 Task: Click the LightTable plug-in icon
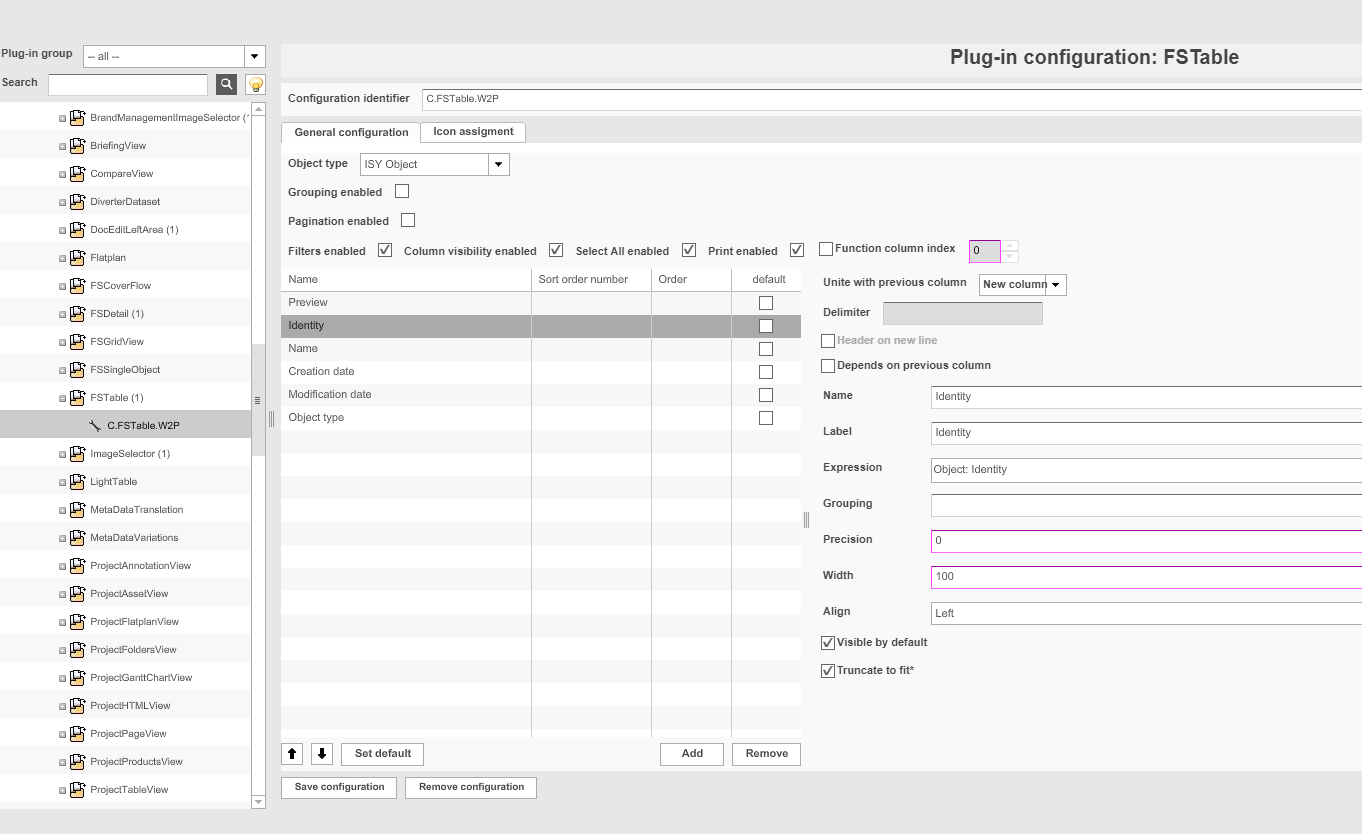tap(78, 482)
